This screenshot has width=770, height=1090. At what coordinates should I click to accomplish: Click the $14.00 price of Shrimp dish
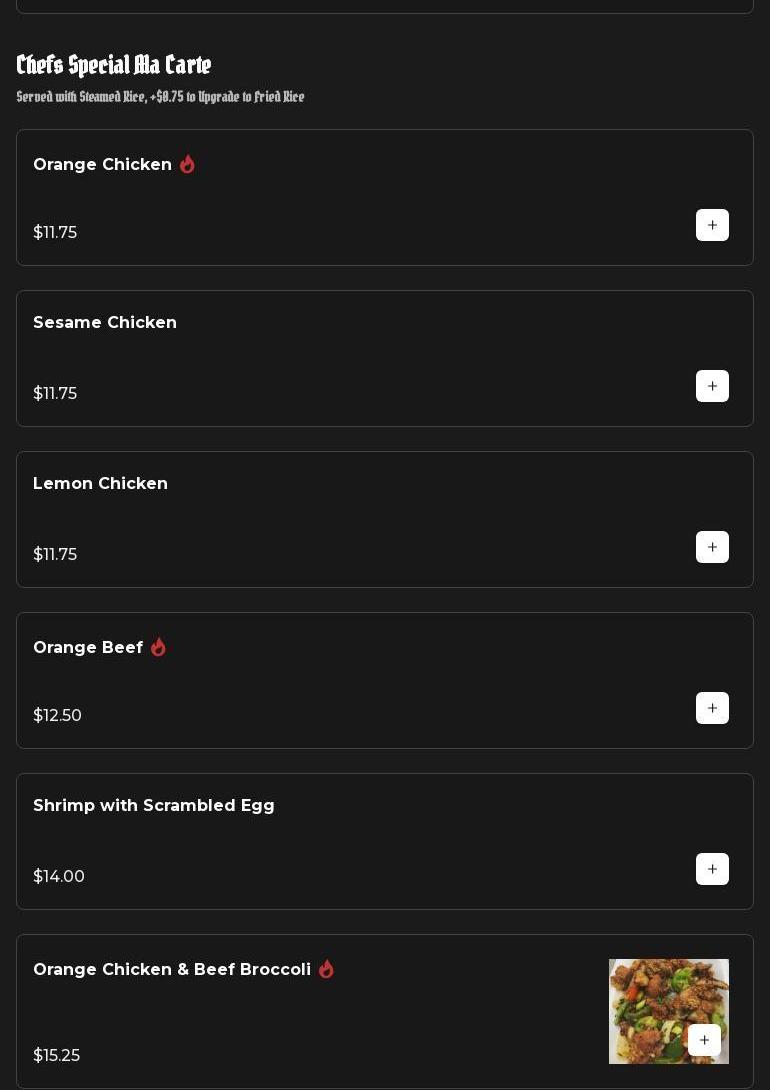pyautogui.click(x=59, y=877)
